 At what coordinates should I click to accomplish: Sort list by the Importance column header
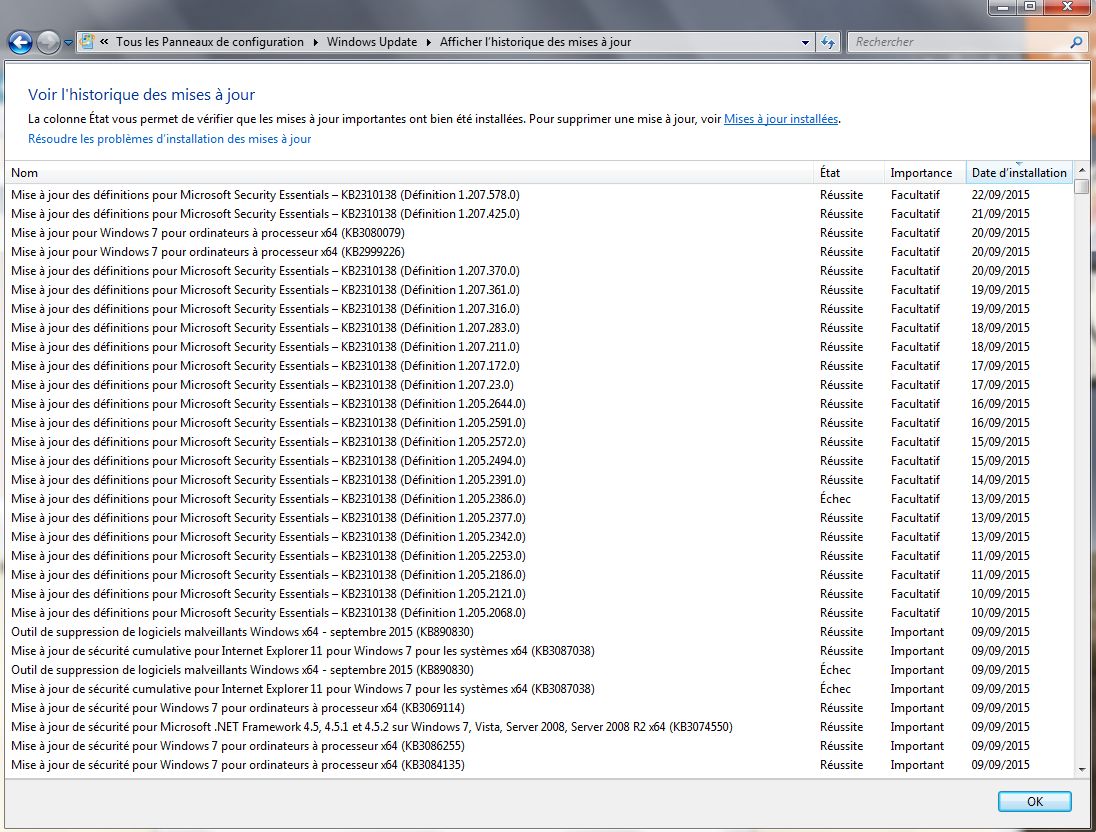924,173
